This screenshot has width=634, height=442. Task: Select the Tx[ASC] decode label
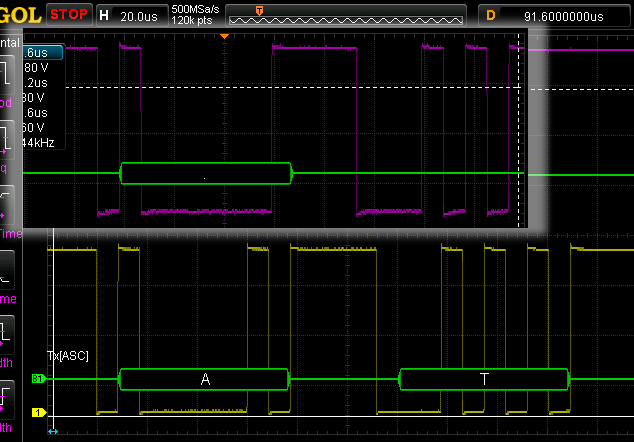(68, 356)
